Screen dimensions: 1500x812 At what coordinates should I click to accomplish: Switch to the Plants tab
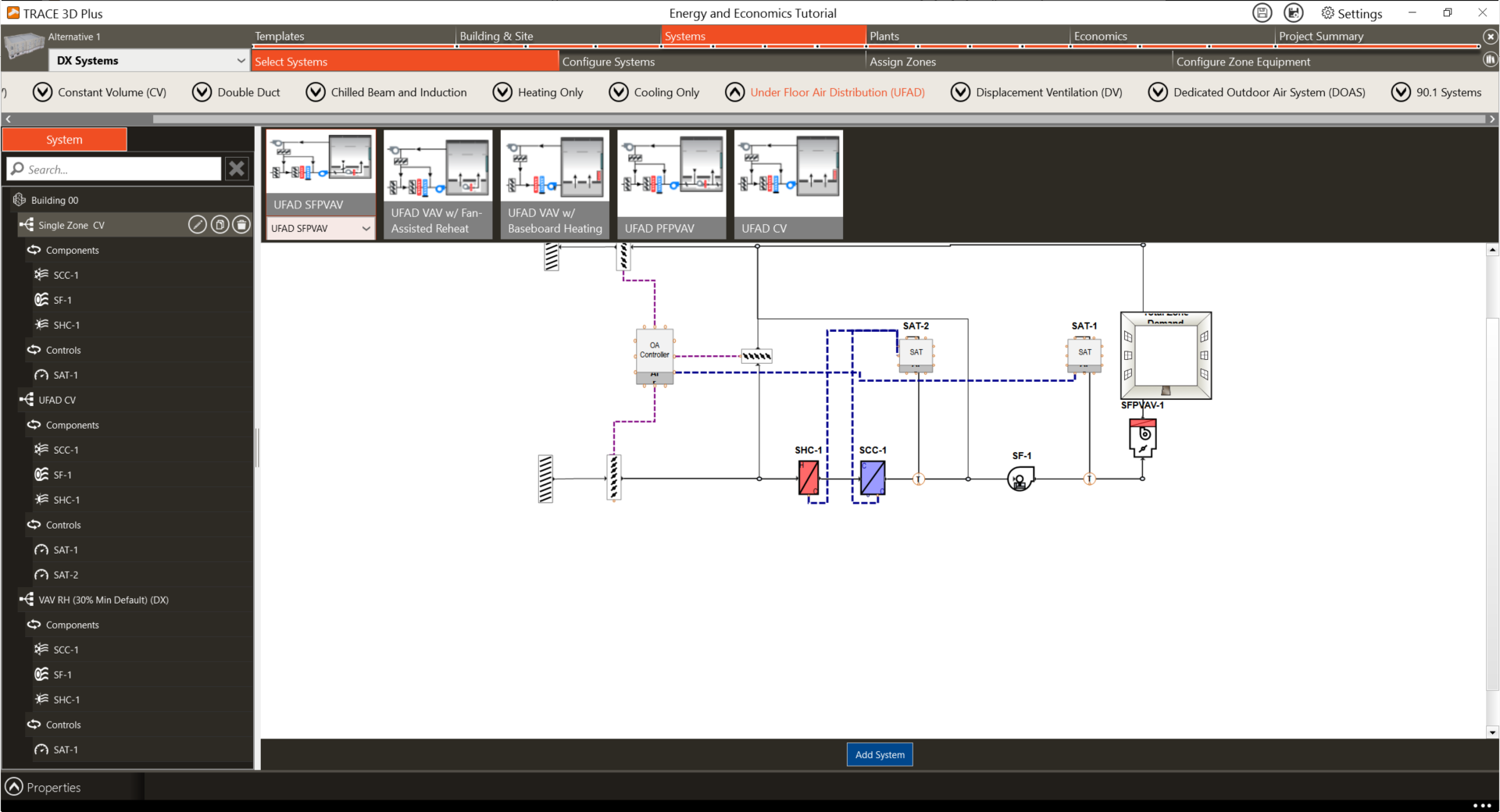point(885,36)
